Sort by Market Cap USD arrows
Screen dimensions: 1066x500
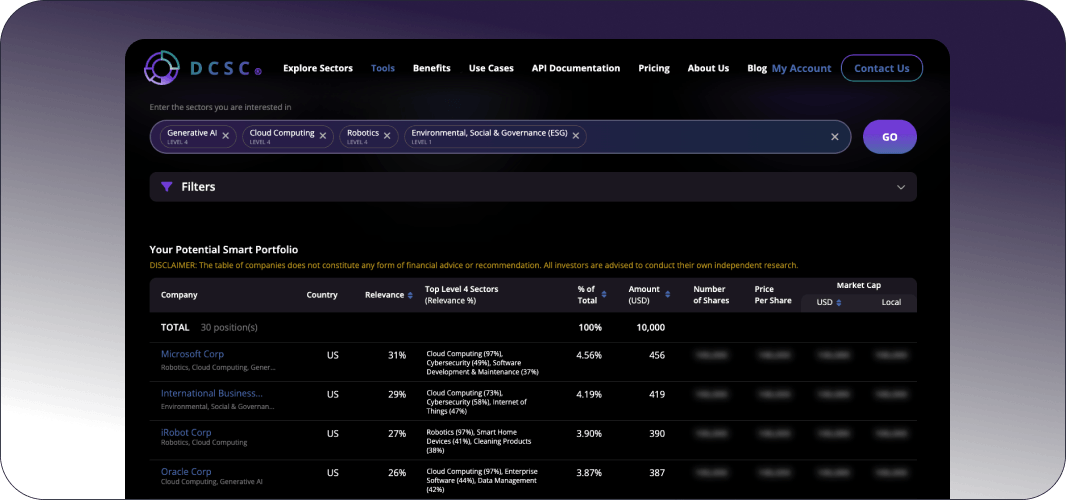tap(839, 303)
